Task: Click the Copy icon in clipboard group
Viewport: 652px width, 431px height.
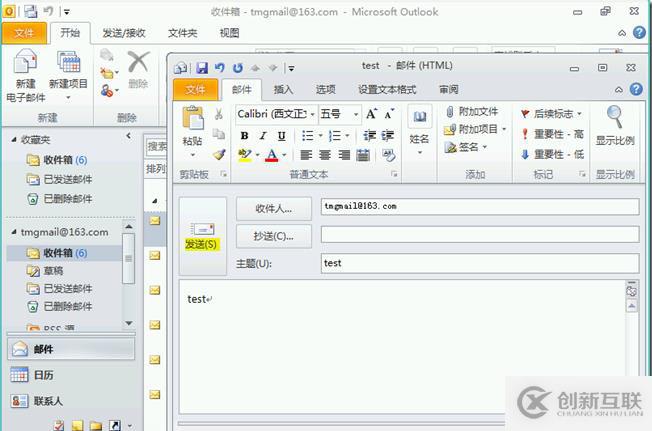Action: pyautogui.click(x=219, y=134)
